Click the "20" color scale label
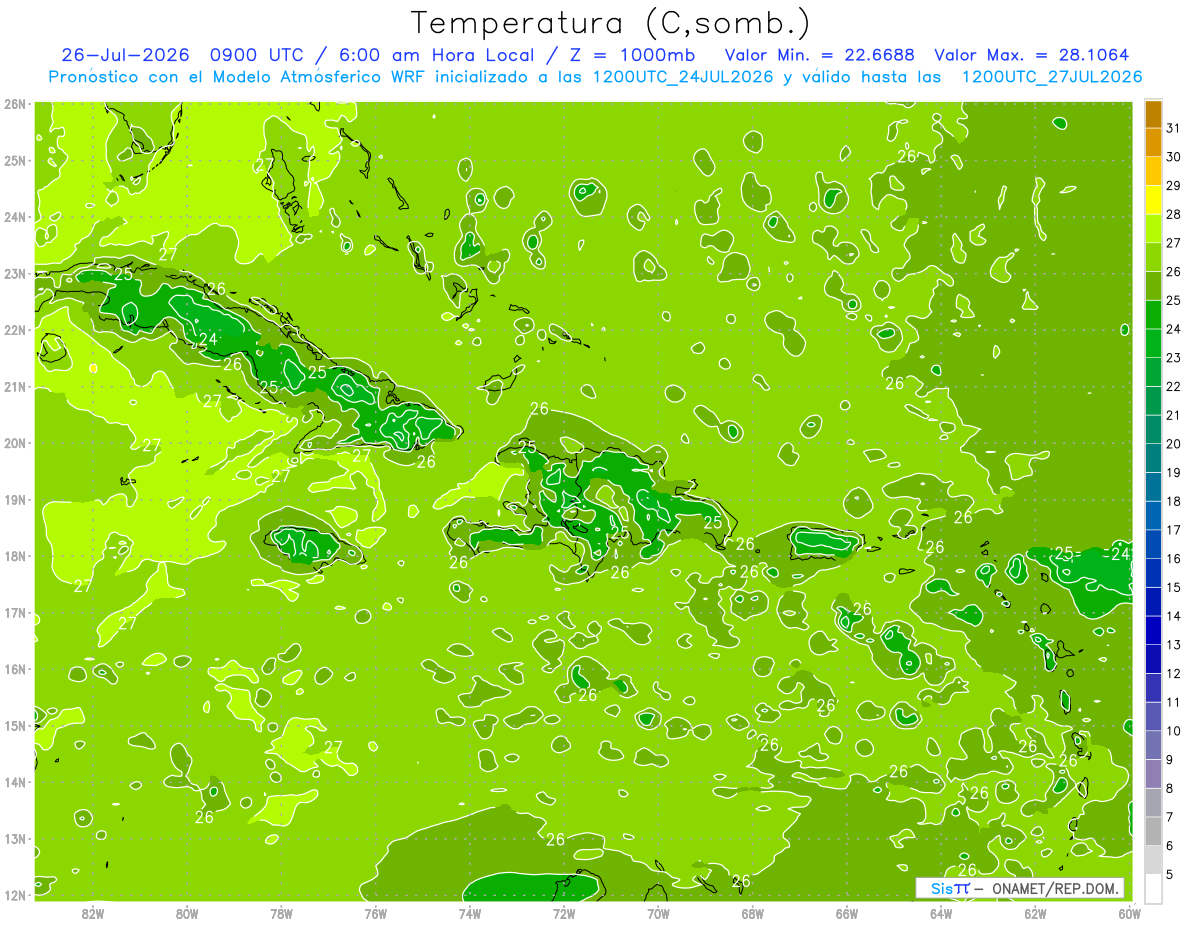This screenshot has width=1200, height=927. coord(1174,444)
